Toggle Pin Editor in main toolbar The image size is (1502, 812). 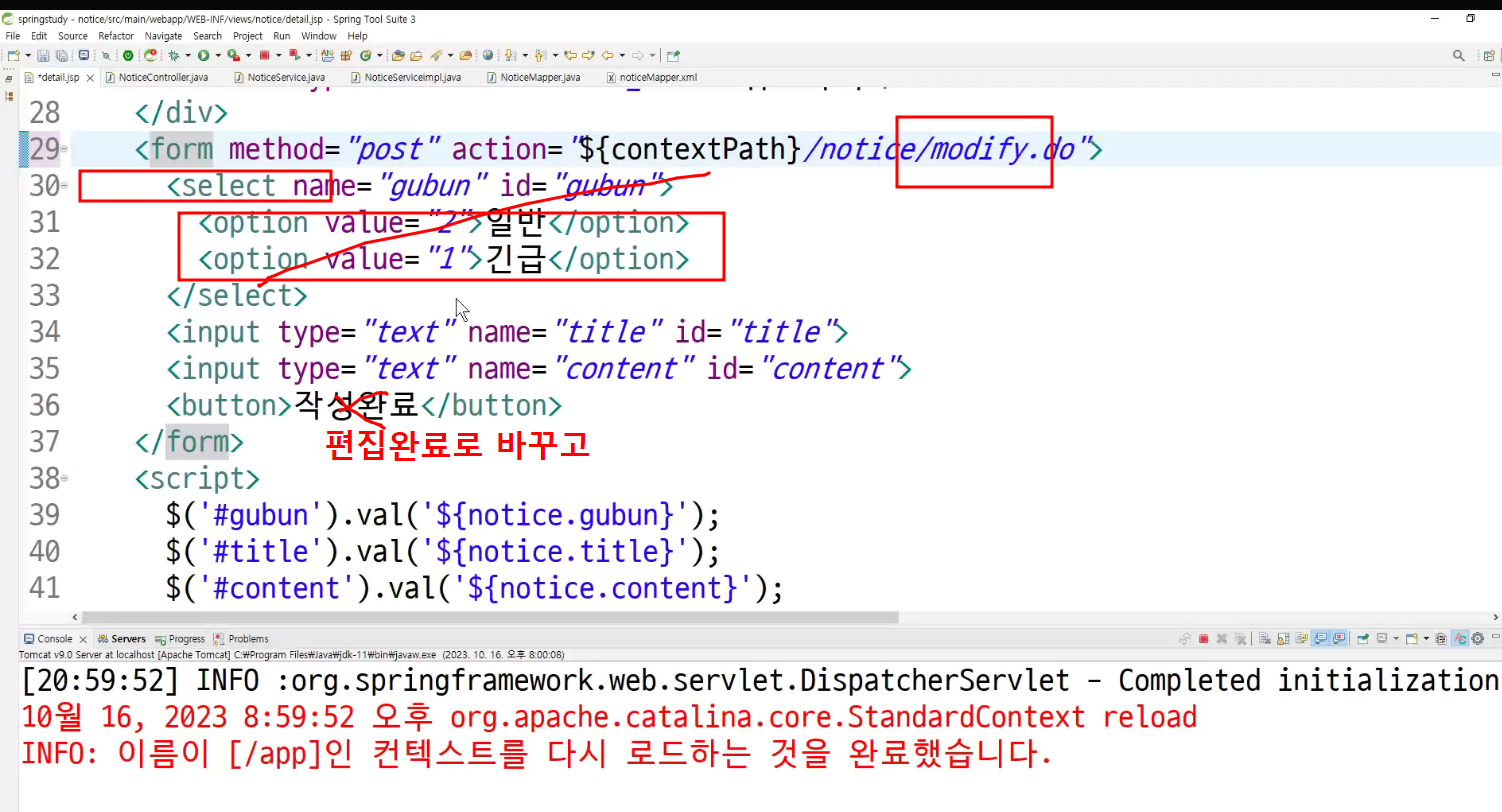pos(673,55)
